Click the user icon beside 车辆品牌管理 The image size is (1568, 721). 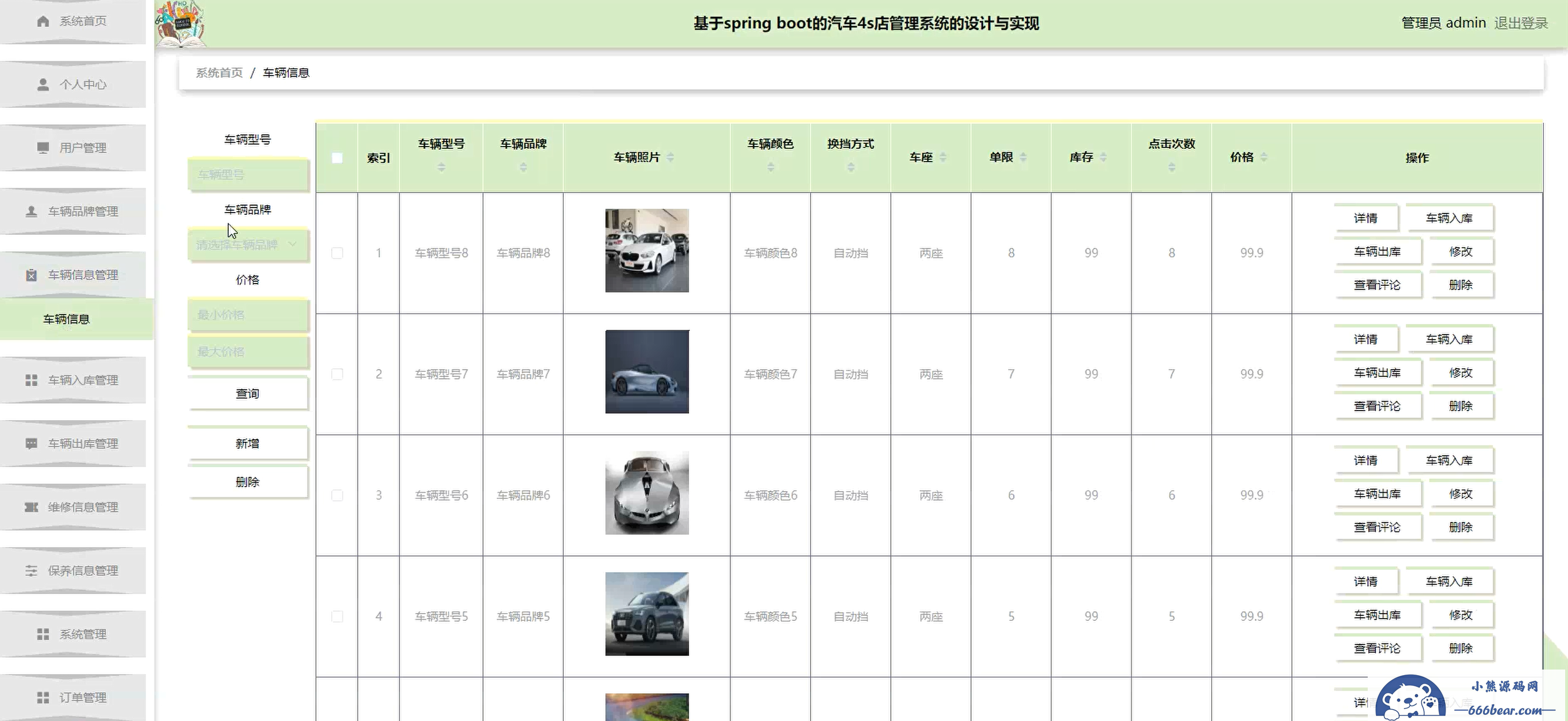pyautogui.click(x=32, y=211)
